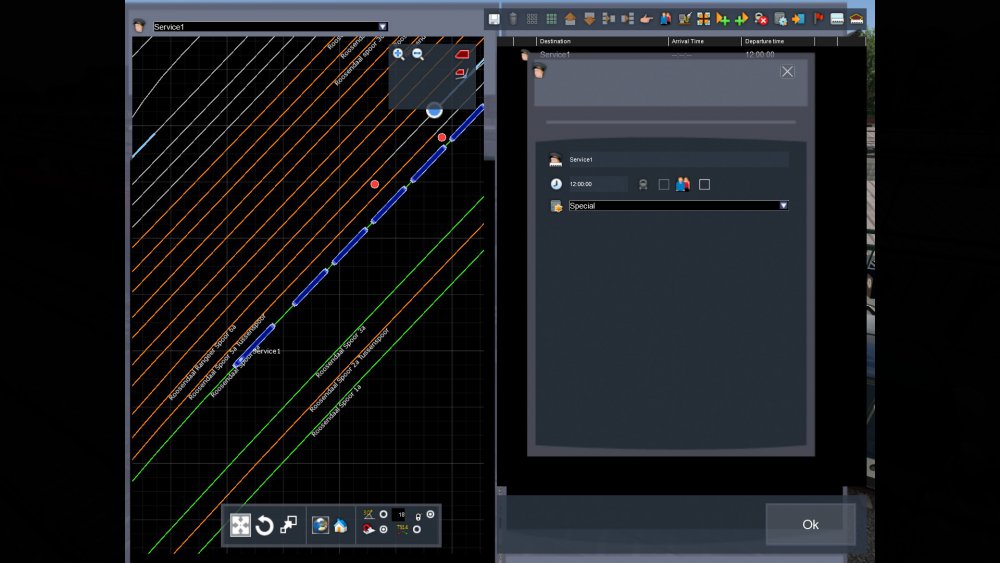This screenshot has width=1000, height=563.
Task: Click the red flag icon in toolbar
Action: coord(818,19)
